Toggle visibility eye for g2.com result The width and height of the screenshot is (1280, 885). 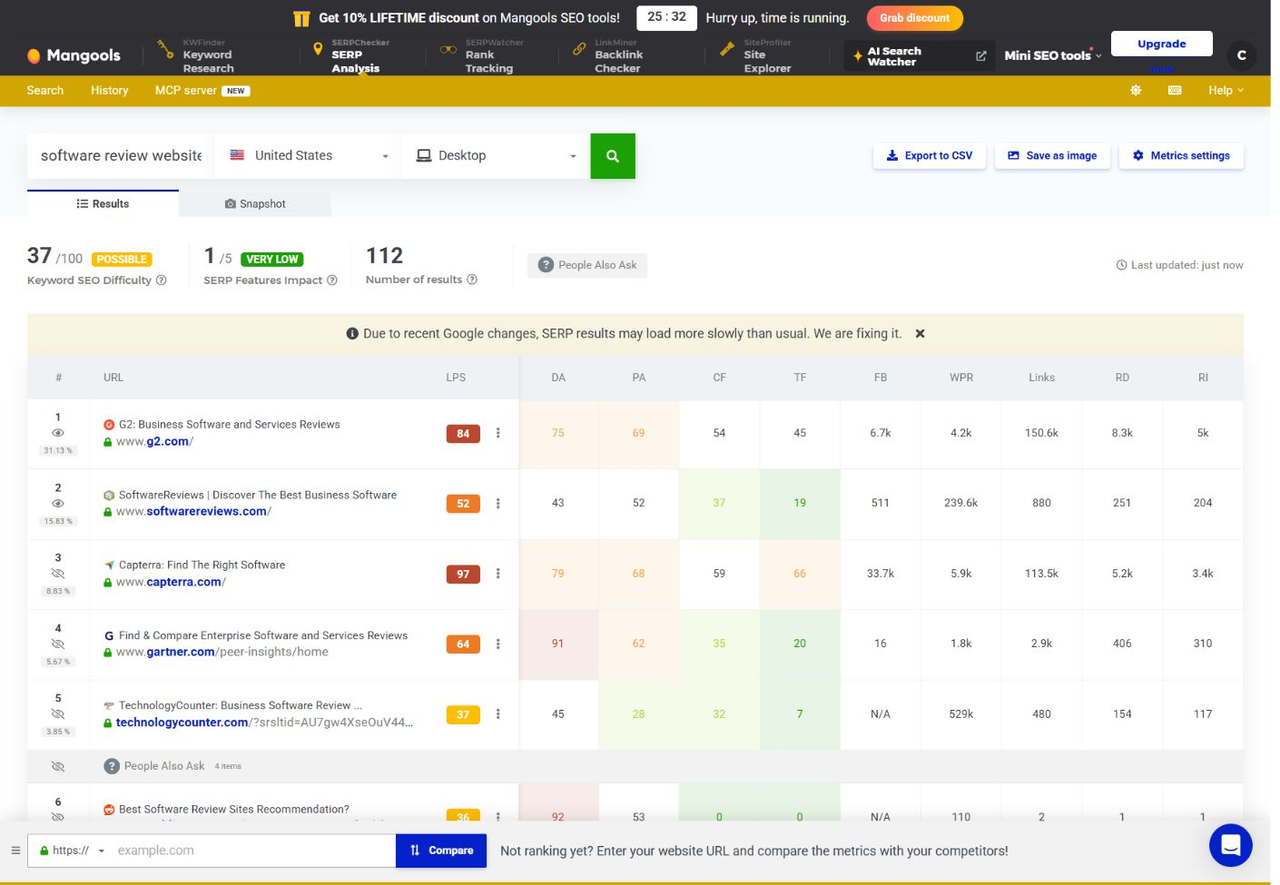[x=58, y=433]
